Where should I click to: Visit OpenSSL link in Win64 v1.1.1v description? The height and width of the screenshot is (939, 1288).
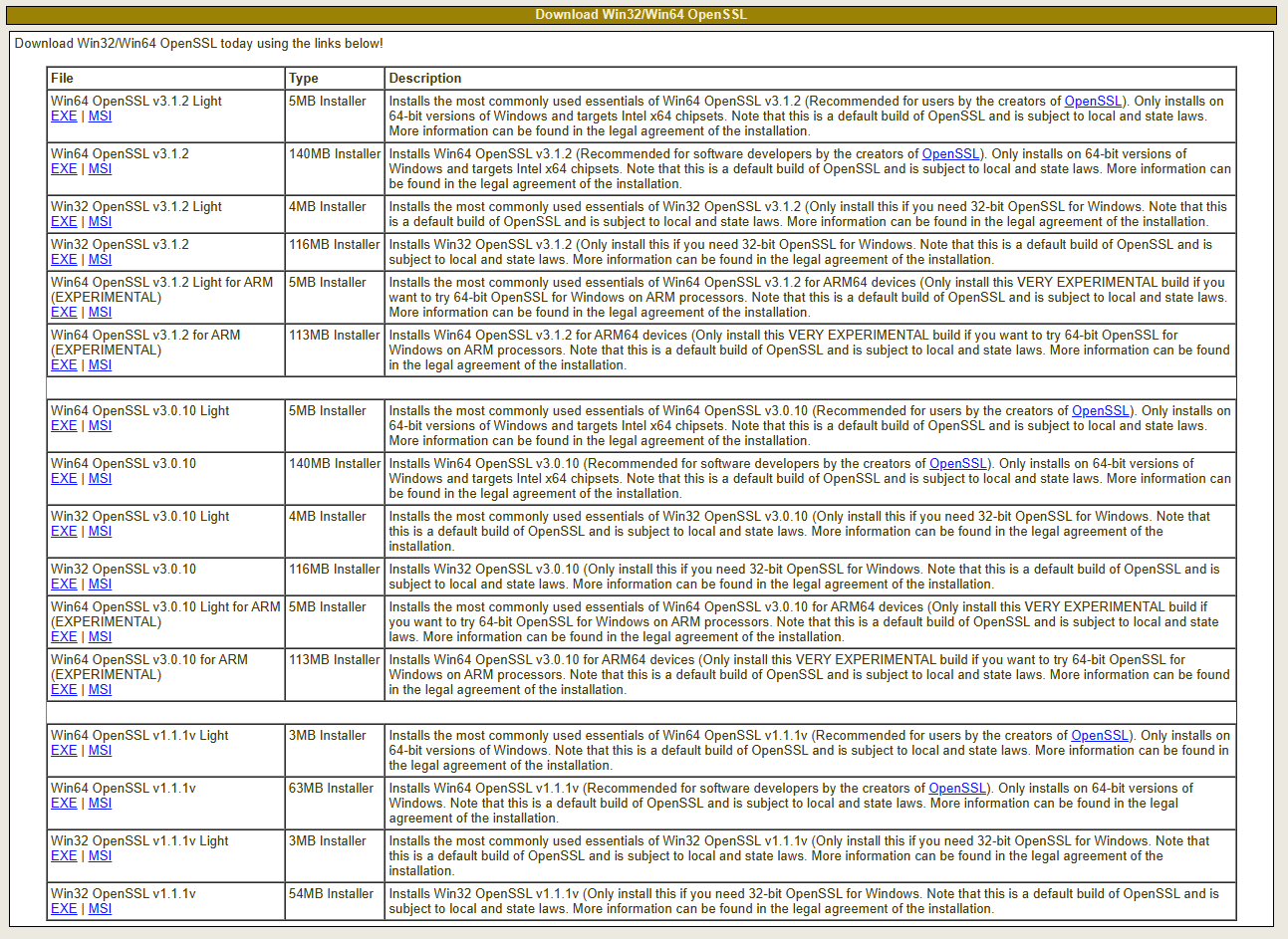[x=957, y=789]
